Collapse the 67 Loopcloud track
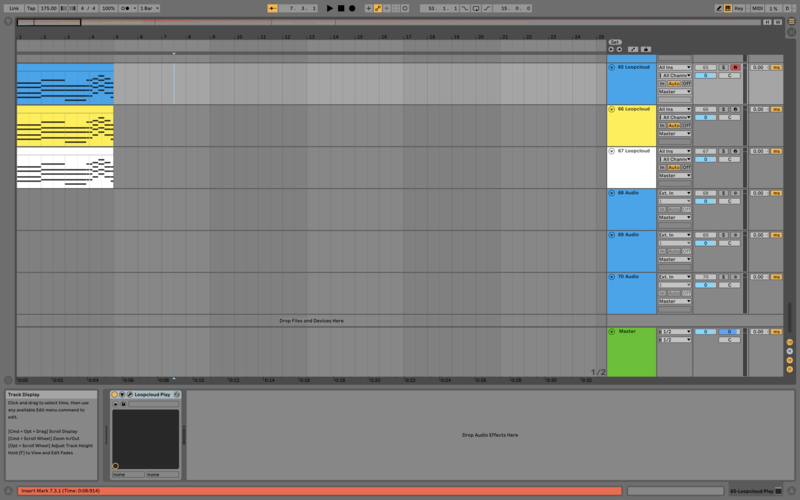800x500 pixels. (x=612, y=151)
